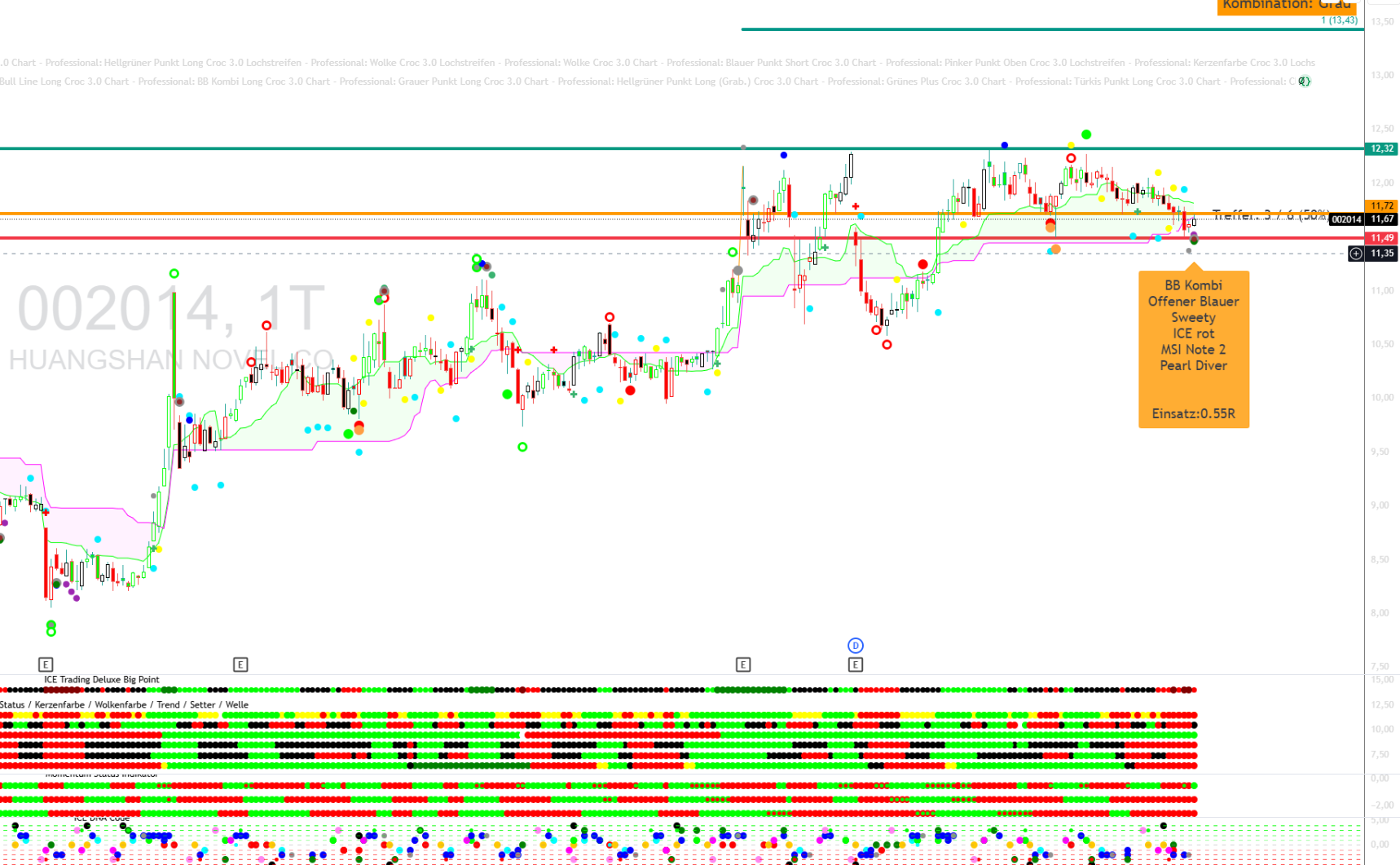Click the red 11,49 price axis label
This screenshot has height=865, width=1400.
click(1381, 238)
